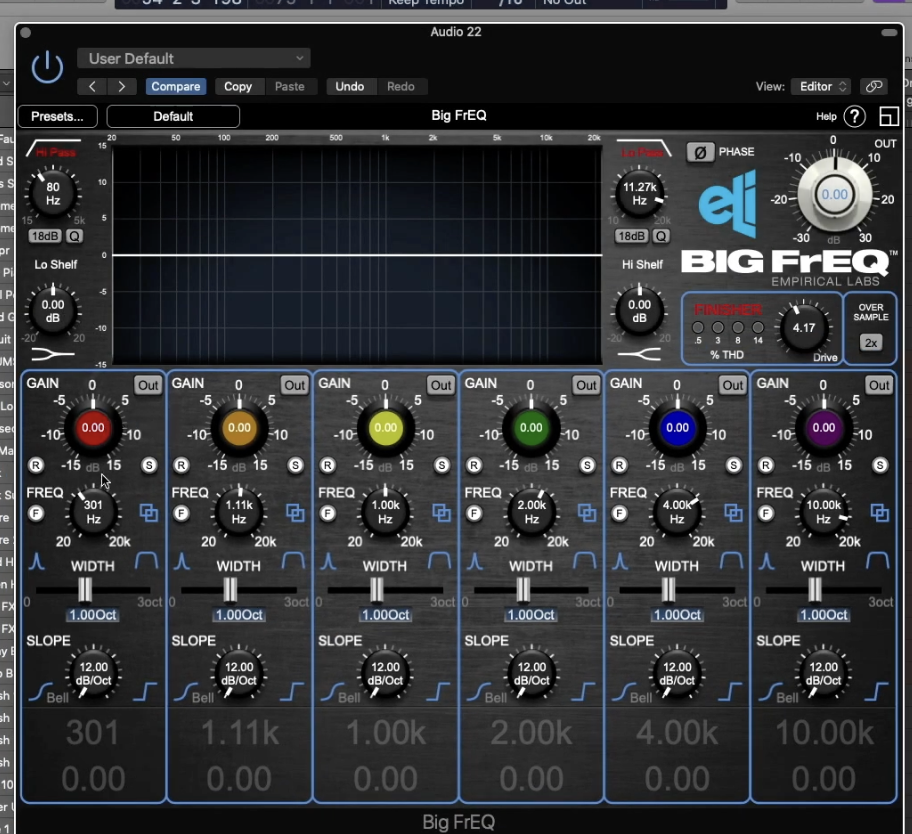Viewport: 912px width, 834px height.
Task: Toggle Out on the yellow band
Action: pos(441,385)
